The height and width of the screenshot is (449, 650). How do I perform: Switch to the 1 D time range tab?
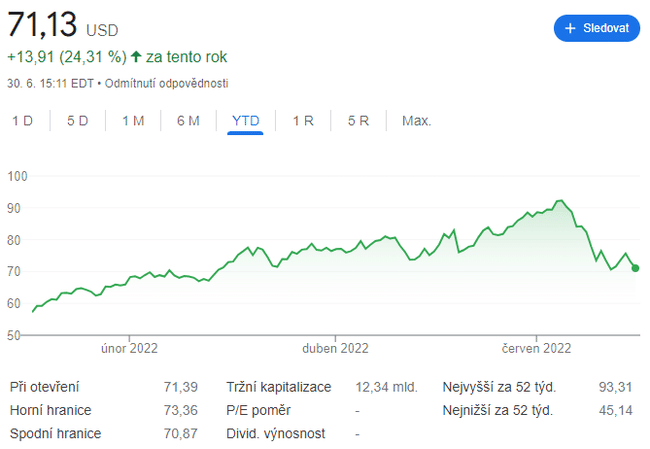[x=23, y=121]
